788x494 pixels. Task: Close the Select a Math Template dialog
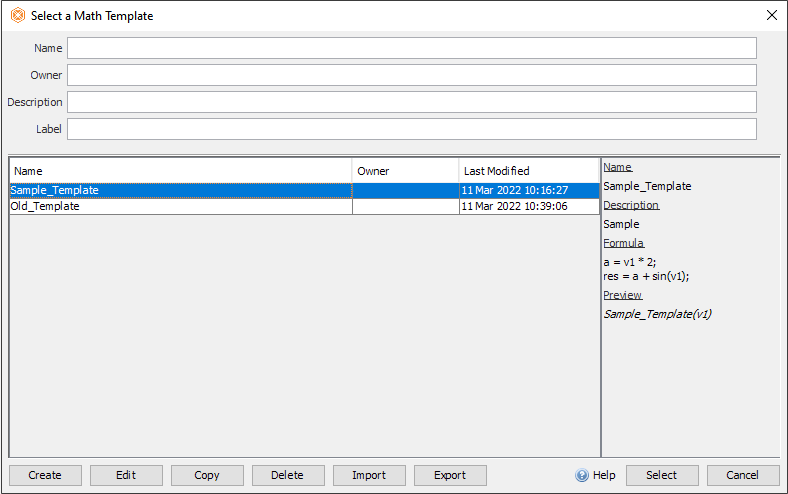(x=772, y=15)
